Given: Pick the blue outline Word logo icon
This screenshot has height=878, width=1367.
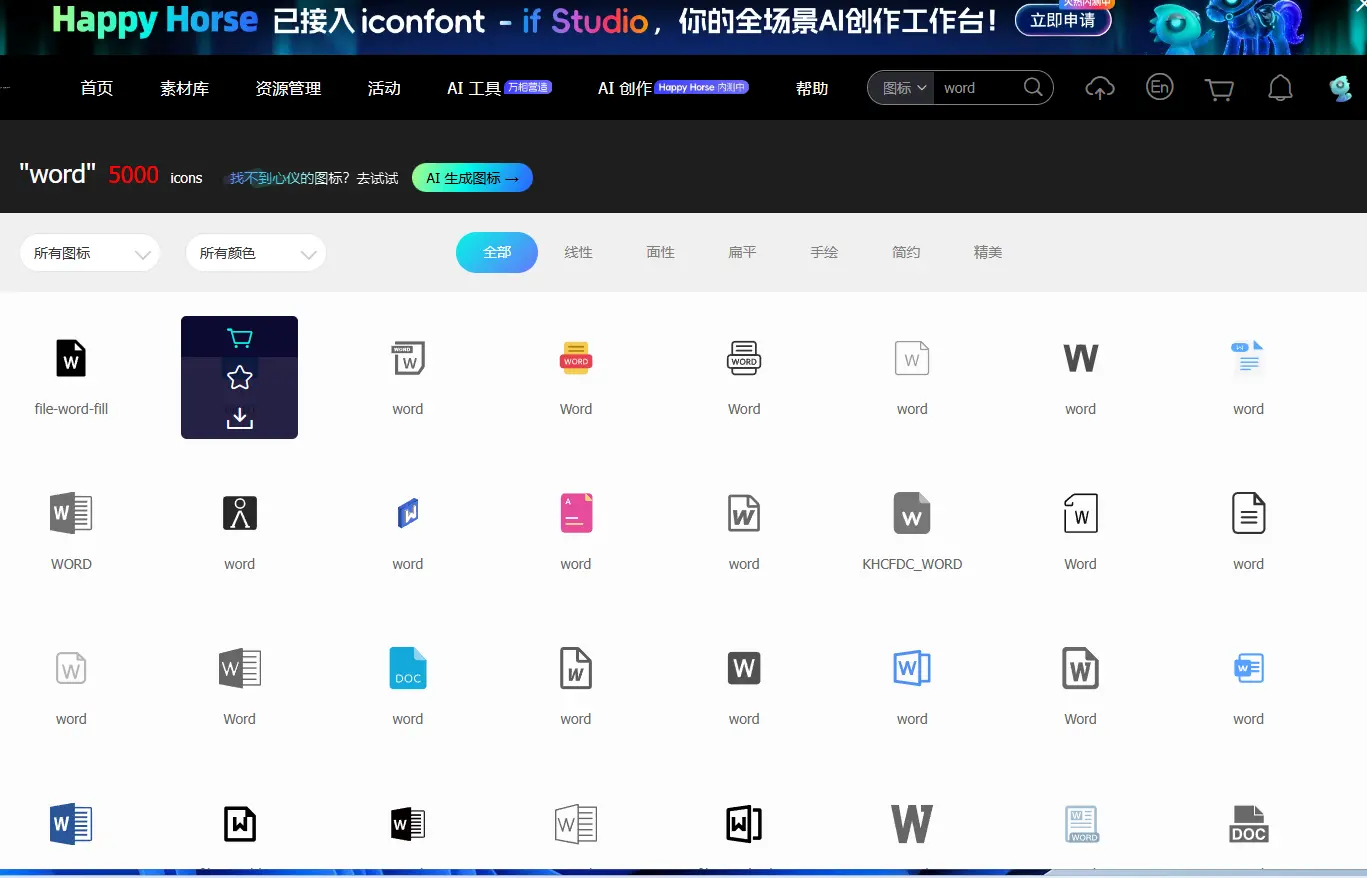Looking at the screenshot, I should click(912, 668).
